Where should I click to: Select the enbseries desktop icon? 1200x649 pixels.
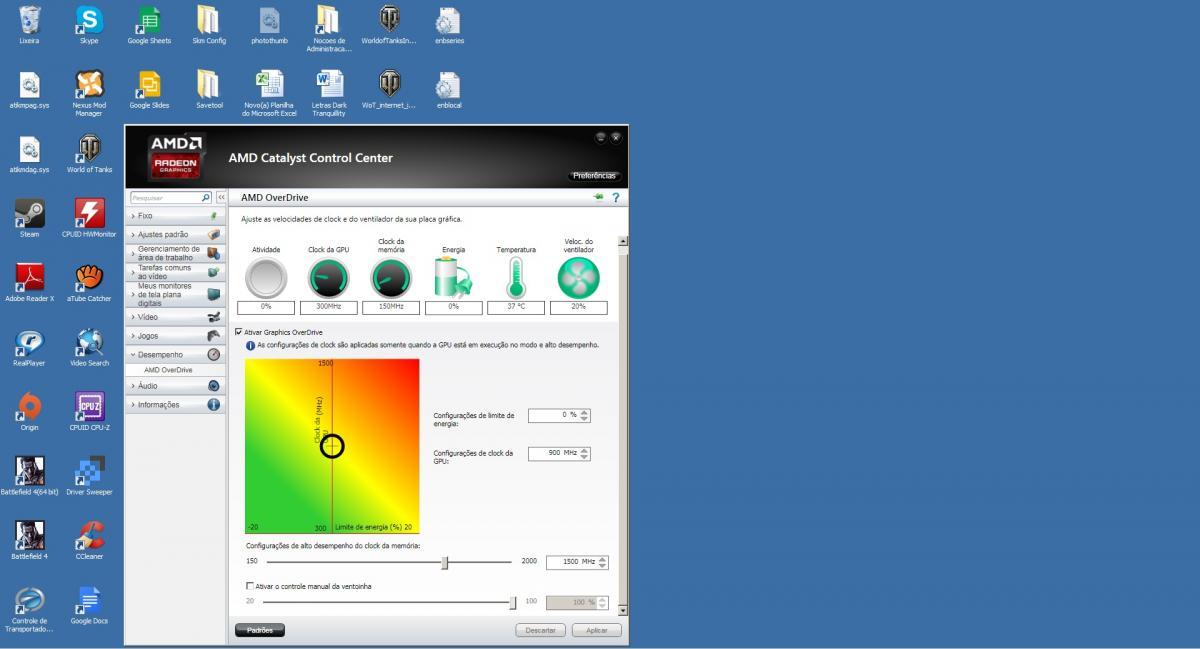(449, 25)
